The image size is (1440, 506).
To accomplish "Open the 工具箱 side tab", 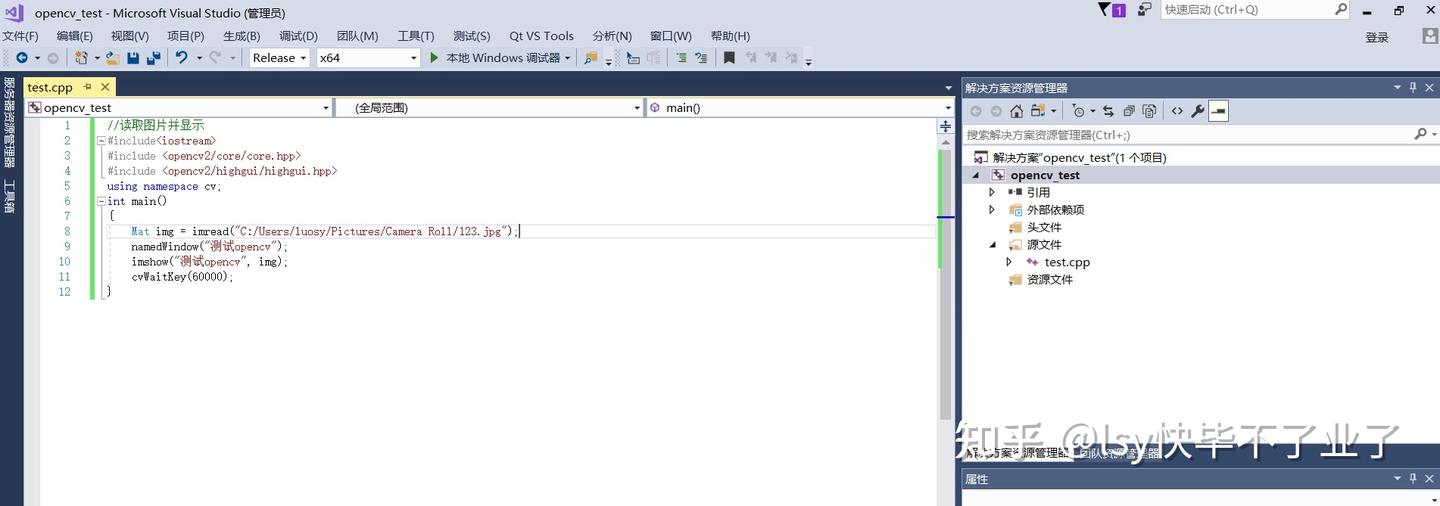I will coord(9,197).
